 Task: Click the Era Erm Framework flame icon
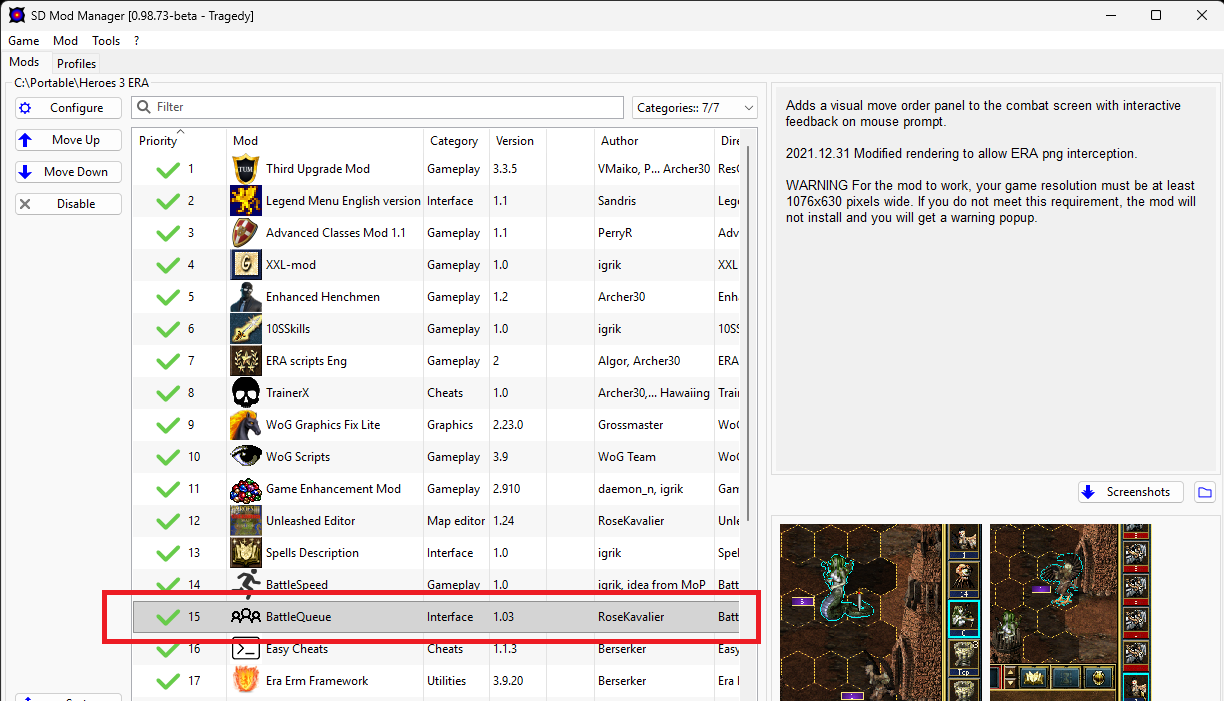tap(246, 681)
